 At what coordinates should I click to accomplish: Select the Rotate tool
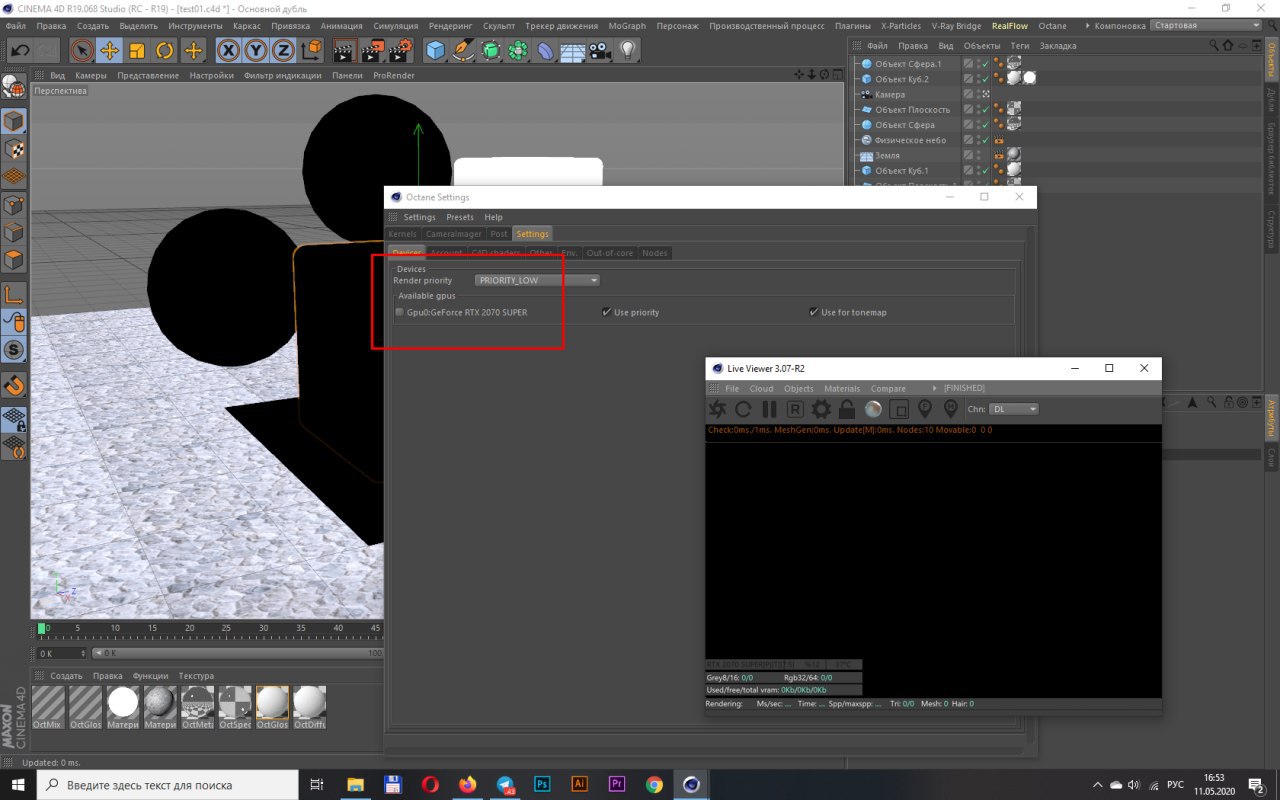point(165,49)
